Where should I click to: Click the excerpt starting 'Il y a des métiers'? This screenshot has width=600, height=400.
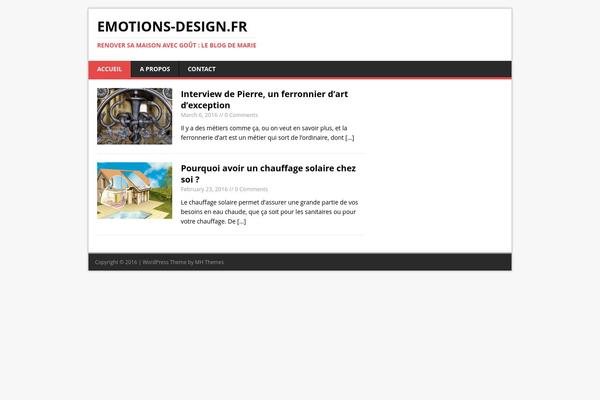[267, 133]
